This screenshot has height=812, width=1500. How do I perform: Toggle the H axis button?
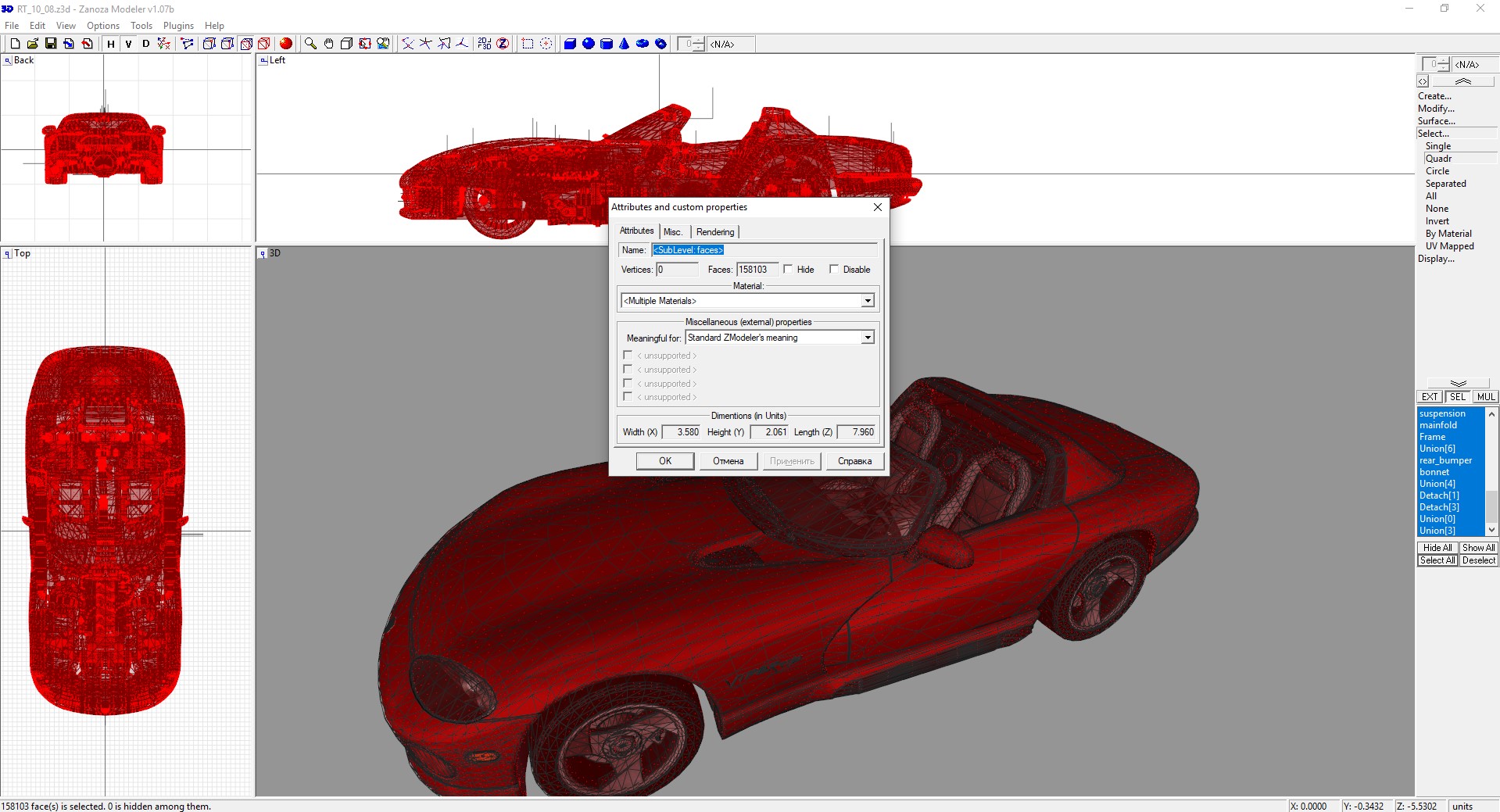(x=111, y=44)
